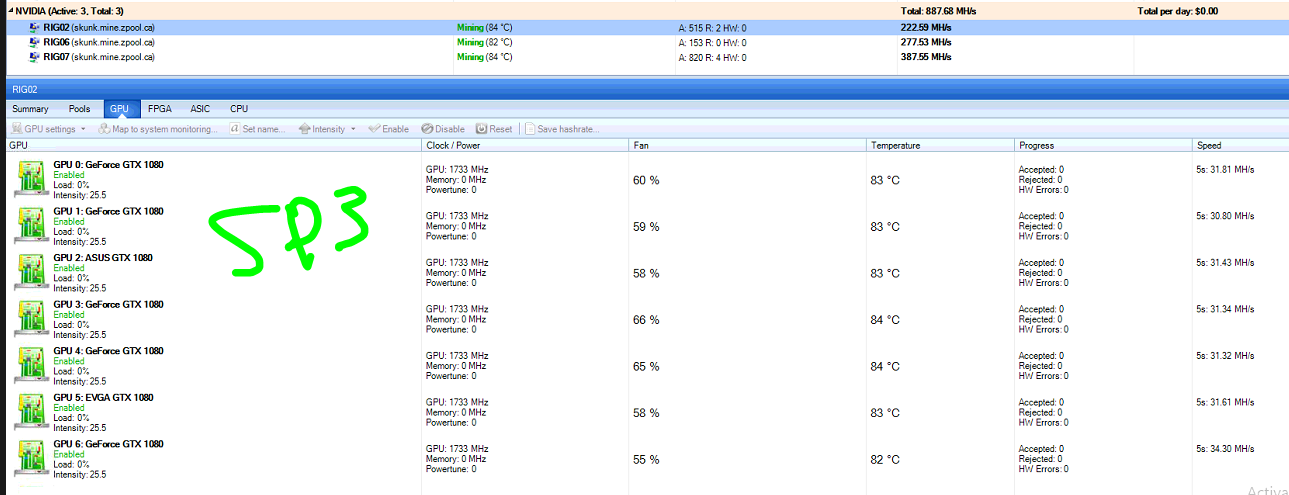The image size is (1289, 495).
Task: Click the GPU 0 card icon
Action: [31, 179]
